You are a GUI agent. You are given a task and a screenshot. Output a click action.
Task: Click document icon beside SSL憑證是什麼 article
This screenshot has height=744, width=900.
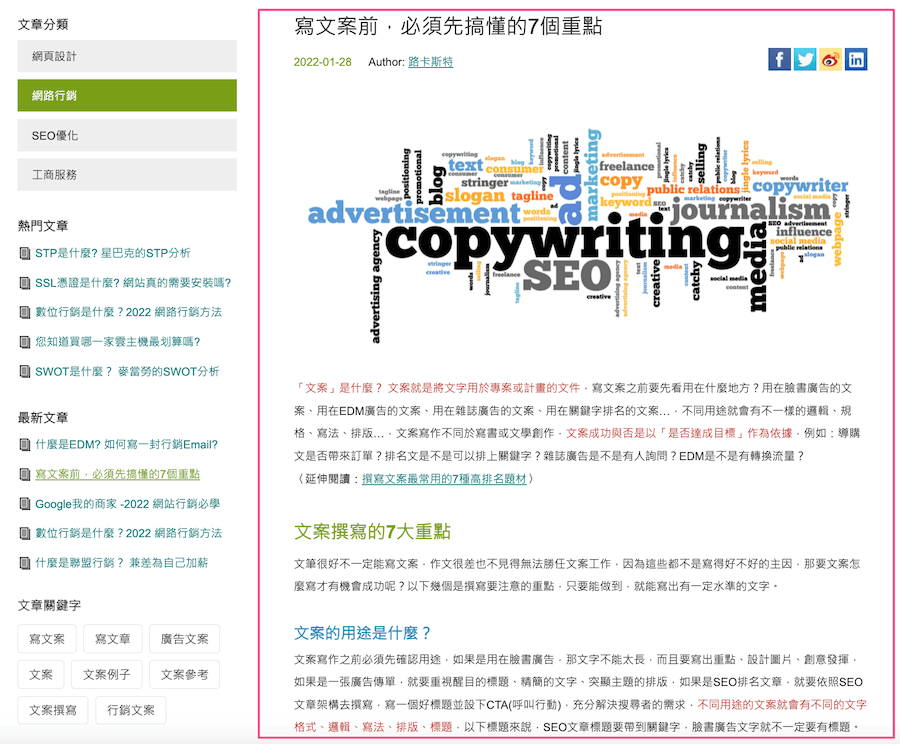coord(25,283)
